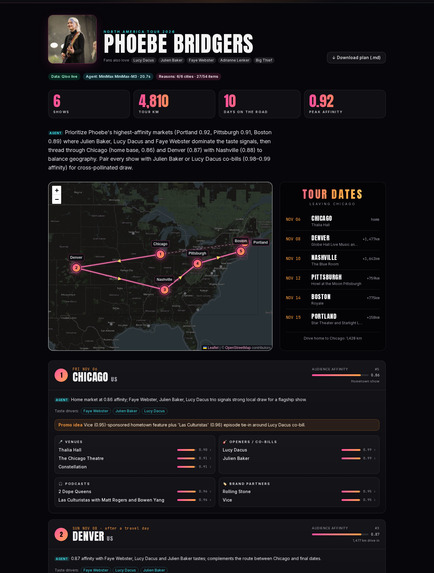Open the Phoebe Bridgers artist photo

point(72,39)
